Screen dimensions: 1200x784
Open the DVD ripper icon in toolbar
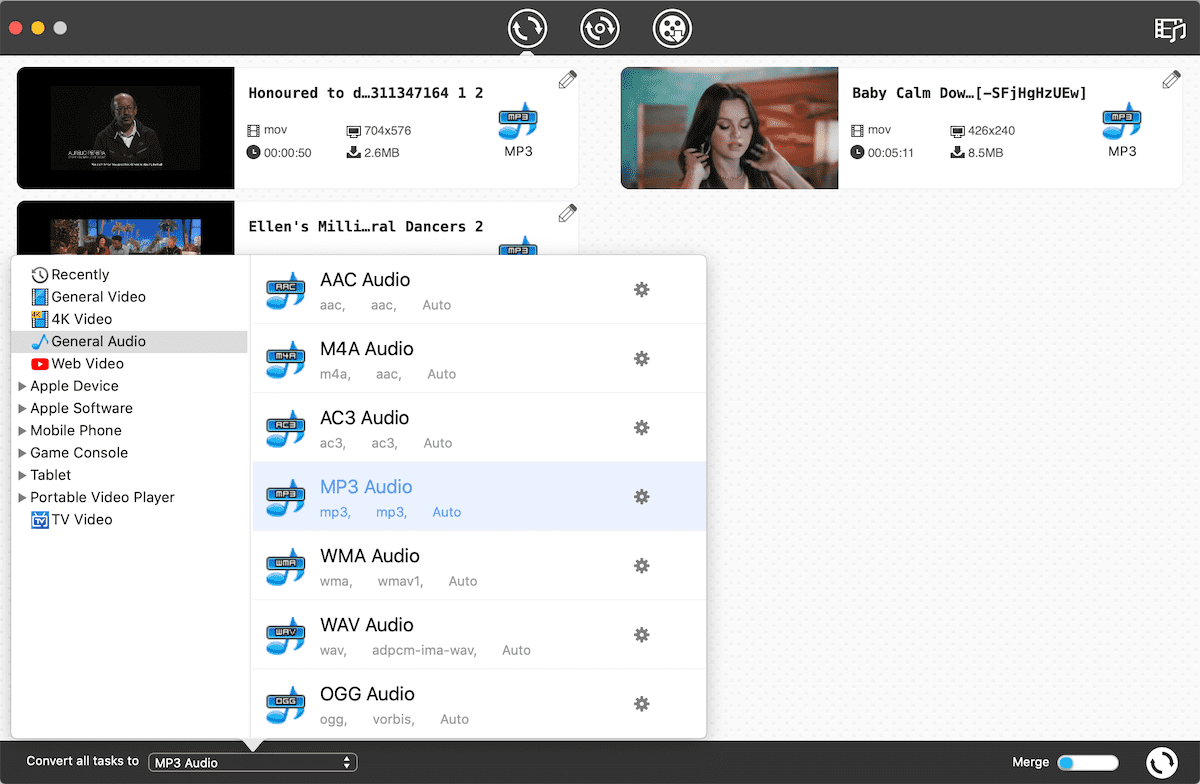[x=600, y=28]
